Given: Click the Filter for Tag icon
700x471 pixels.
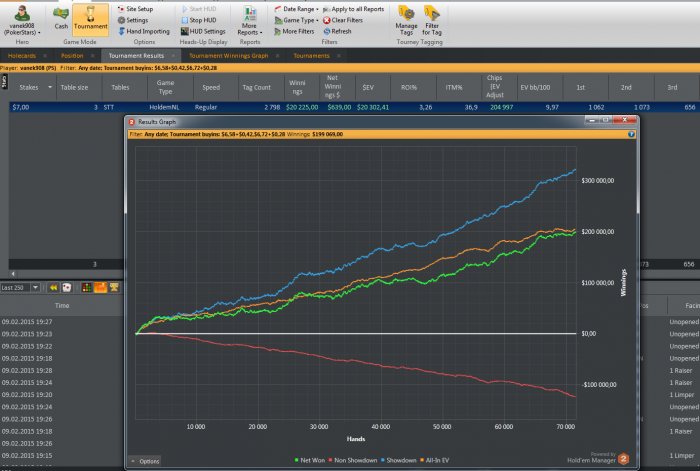Looking at the screenshot, I should tap(433, 19).
